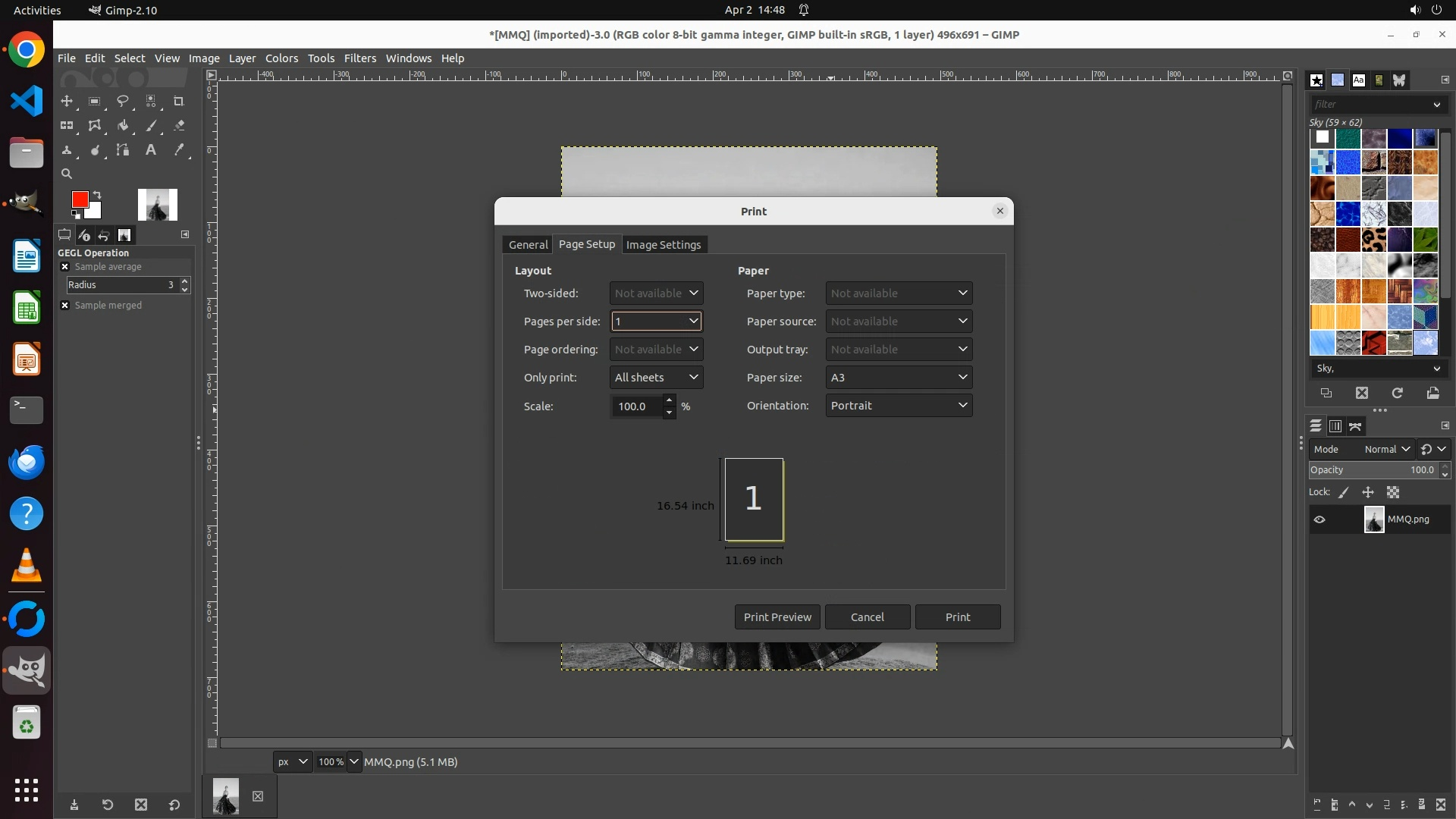Toggle the Sample merged checkbox

tap(65, 306)
